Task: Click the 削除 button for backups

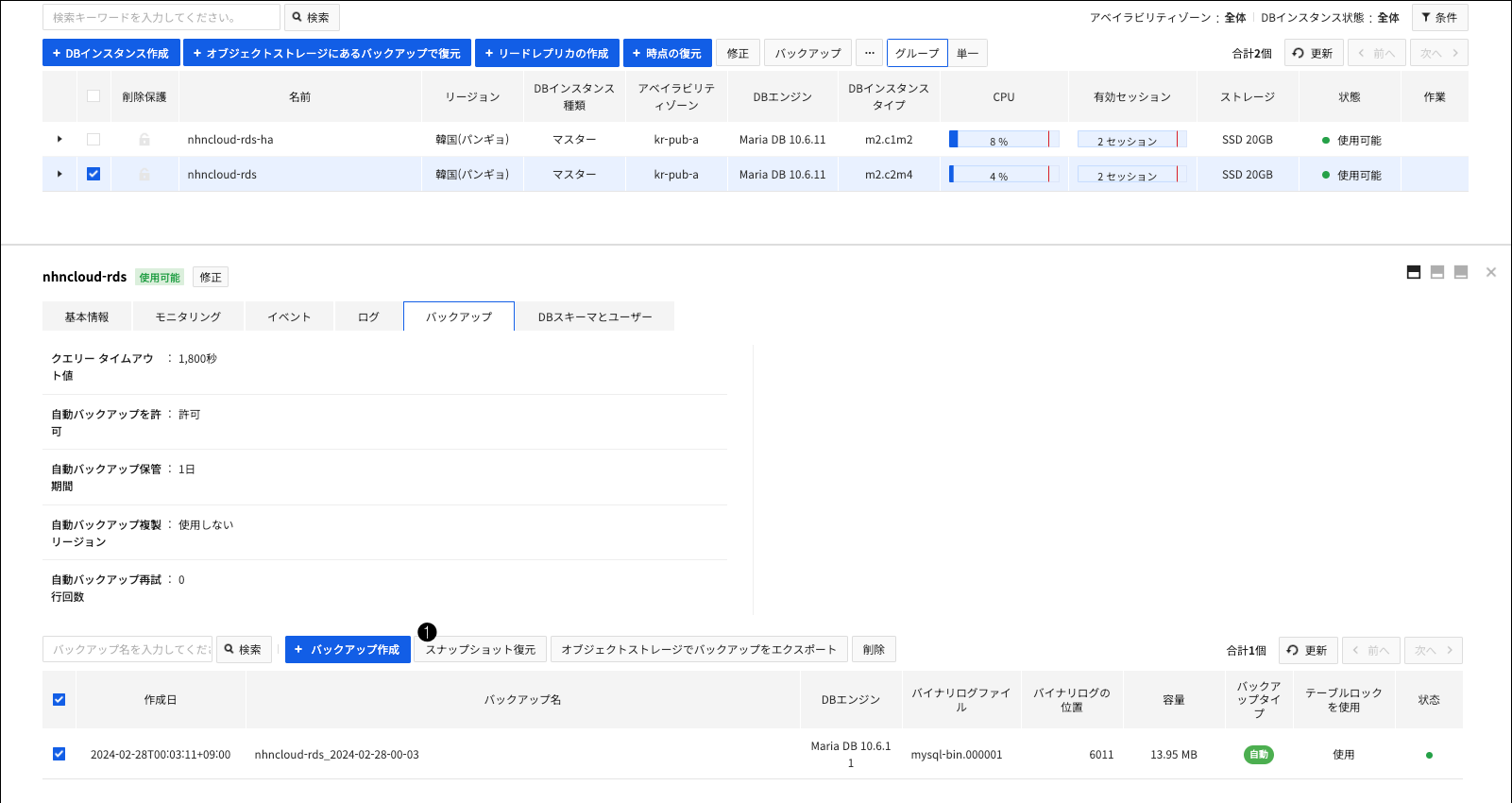Action: 874,650
